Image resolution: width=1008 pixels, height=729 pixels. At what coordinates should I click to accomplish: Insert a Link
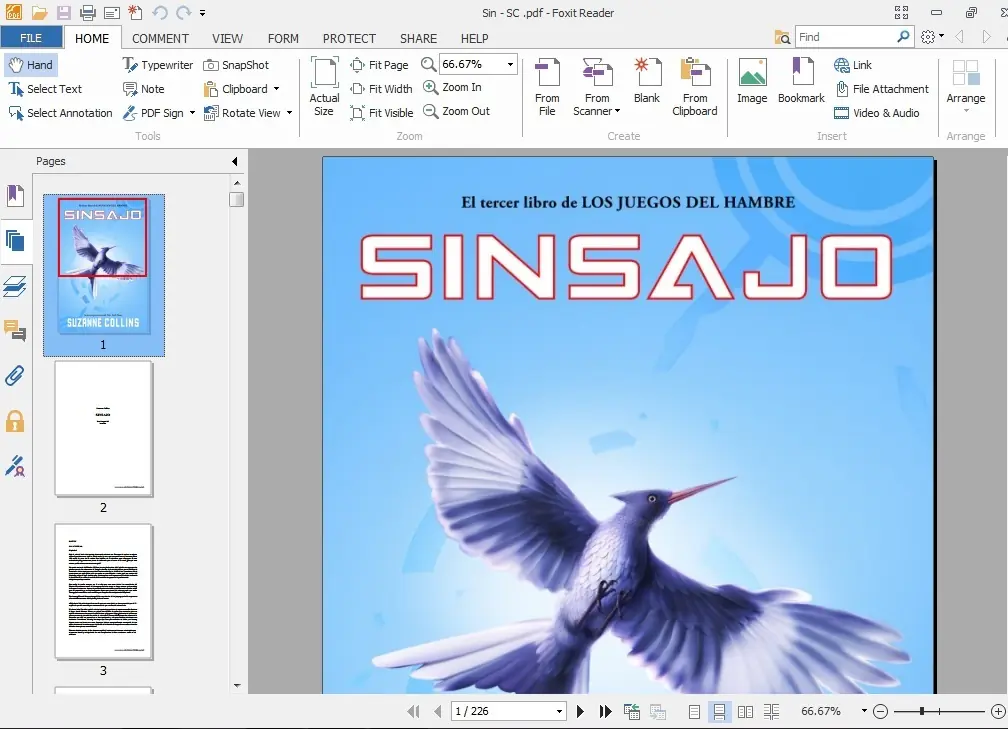click(x=852, y=65)
